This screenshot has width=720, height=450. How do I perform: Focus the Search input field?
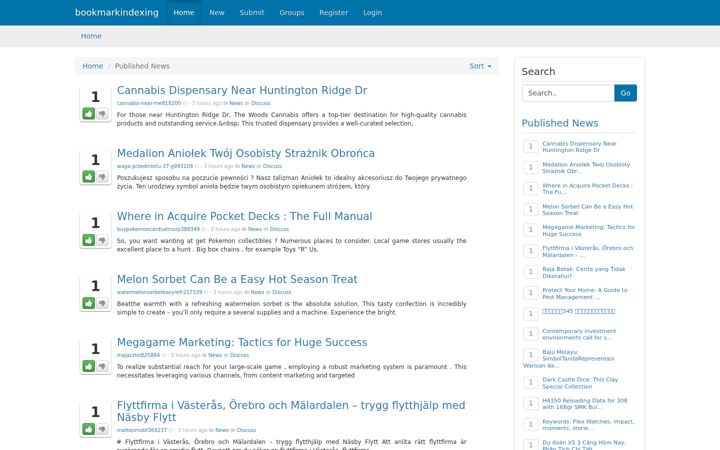pos(568,93)
